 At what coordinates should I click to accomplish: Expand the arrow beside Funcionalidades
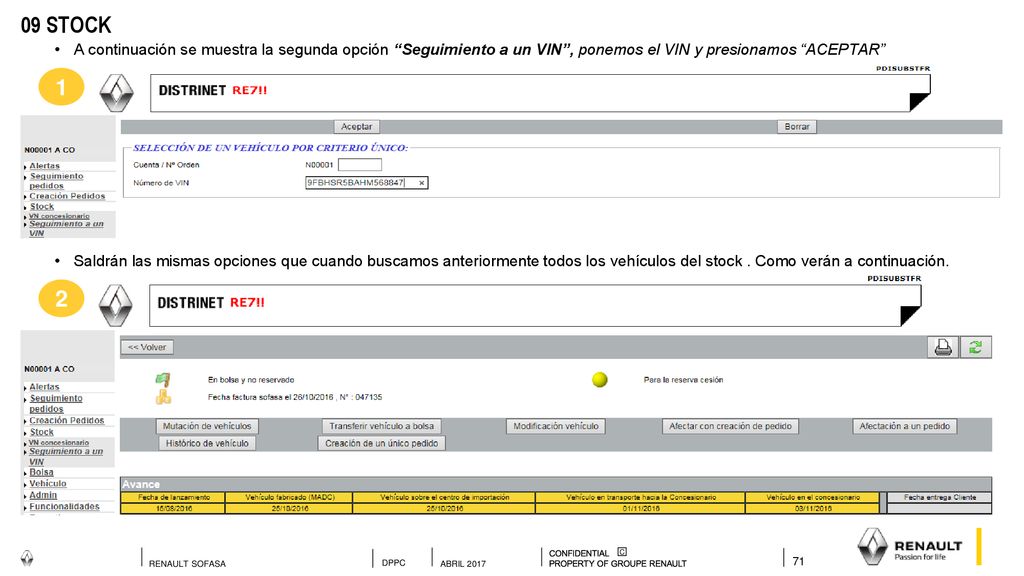25,507
